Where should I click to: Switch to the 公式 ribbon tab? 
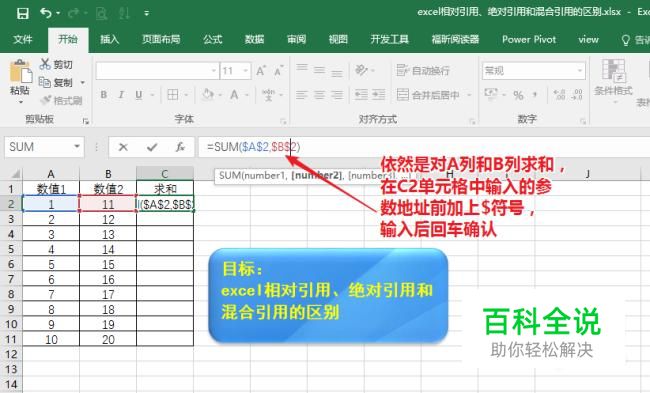[x=213, y=39]
